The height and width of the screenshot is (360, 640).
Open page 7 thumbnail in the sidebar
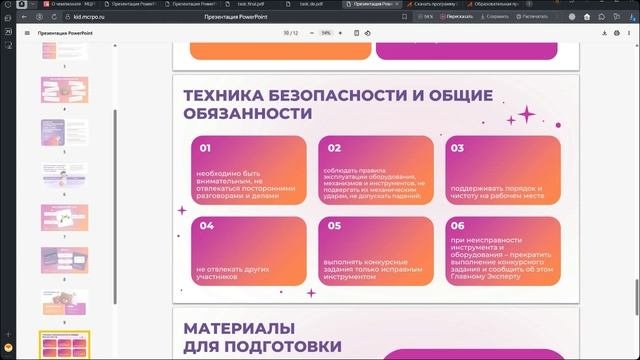pyautogui.click(x=64, y=218)
